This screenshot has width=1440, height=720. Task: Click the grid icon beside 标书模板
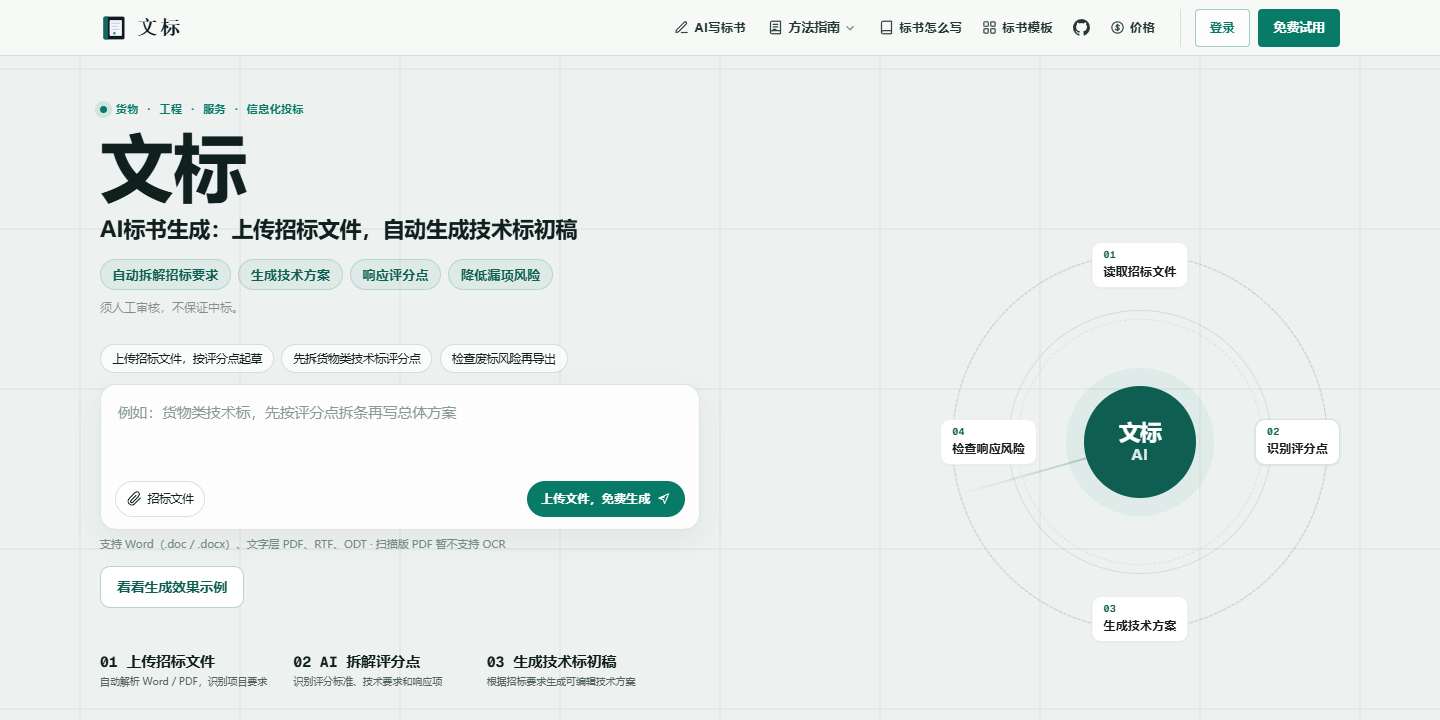point(989,28)
